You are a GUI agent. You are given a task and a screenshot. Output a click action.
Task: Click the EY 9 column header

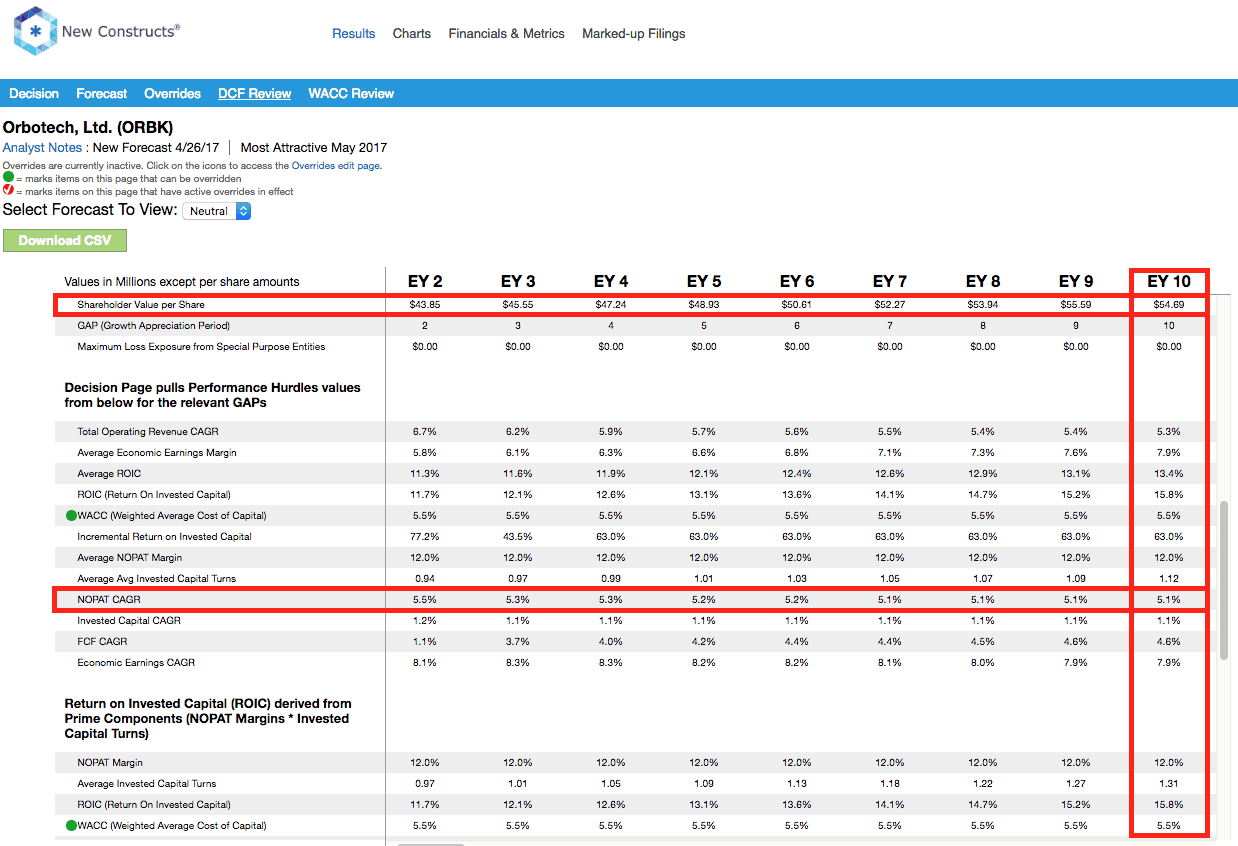(x=1076, y=281)
